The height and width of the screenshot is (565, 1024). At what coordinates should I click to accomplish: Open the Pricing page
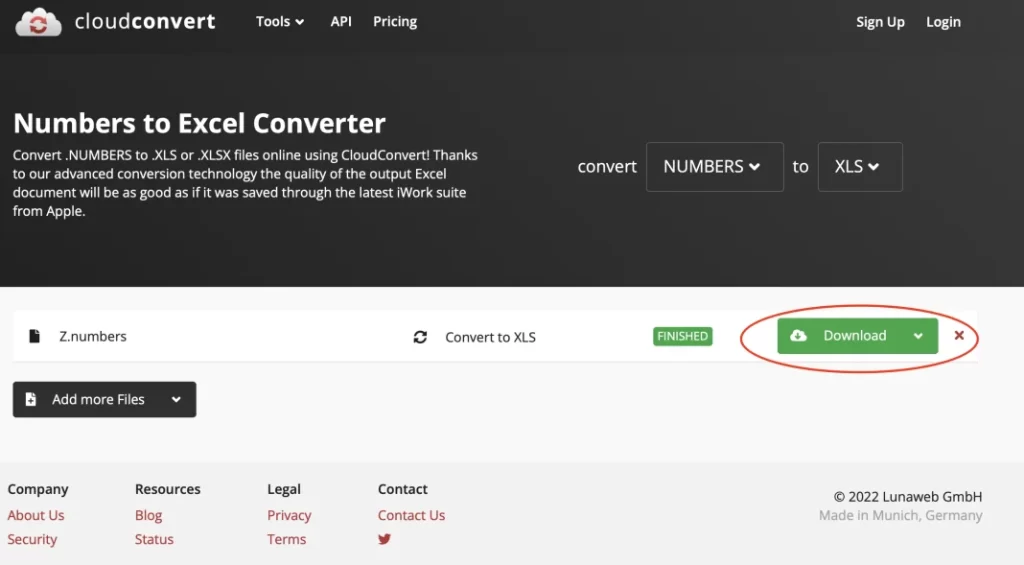click(x=395, y=22)
